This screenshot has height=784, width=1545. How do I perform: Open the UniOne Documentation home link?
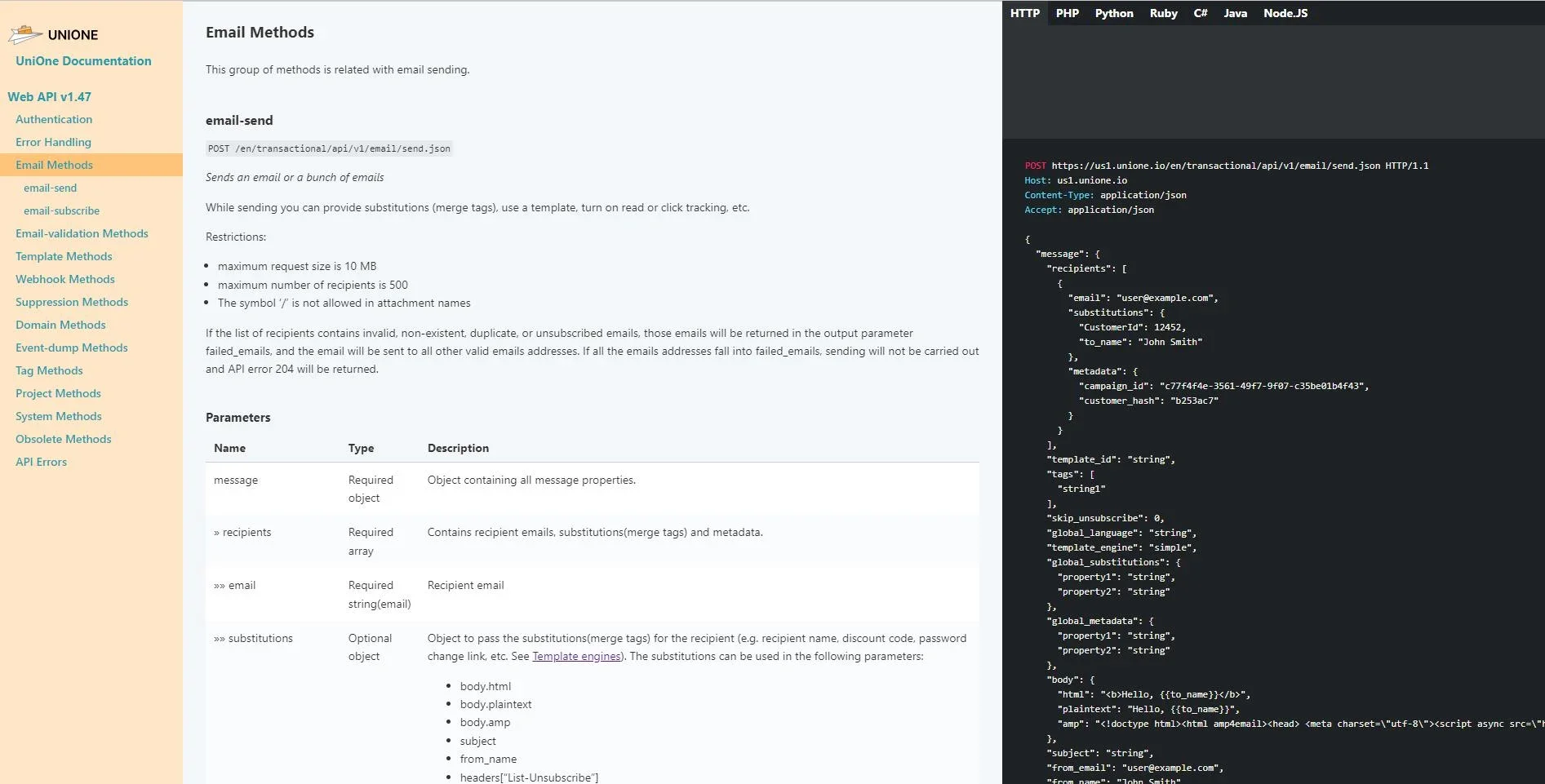(83, 61)
